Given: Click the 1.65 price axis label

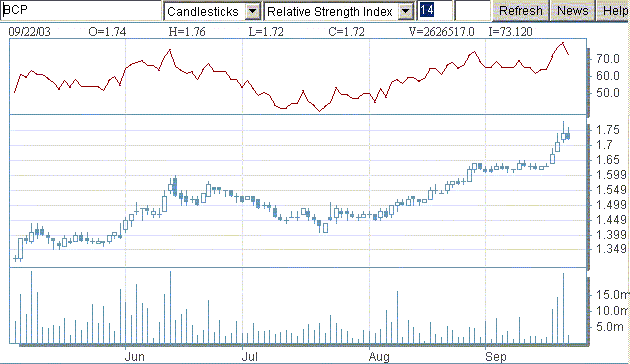Looking at the screenshot, I should coord(608,160).
